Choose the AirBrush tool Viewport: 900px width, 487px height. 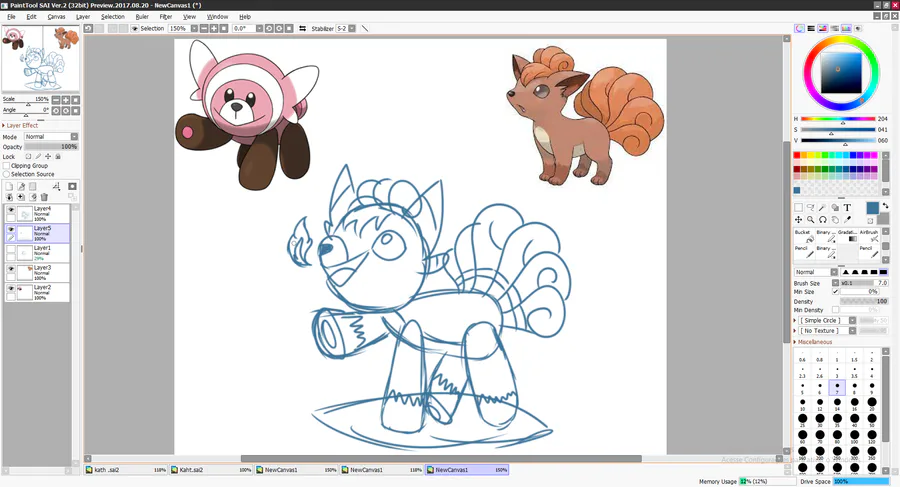click(869, 236)
